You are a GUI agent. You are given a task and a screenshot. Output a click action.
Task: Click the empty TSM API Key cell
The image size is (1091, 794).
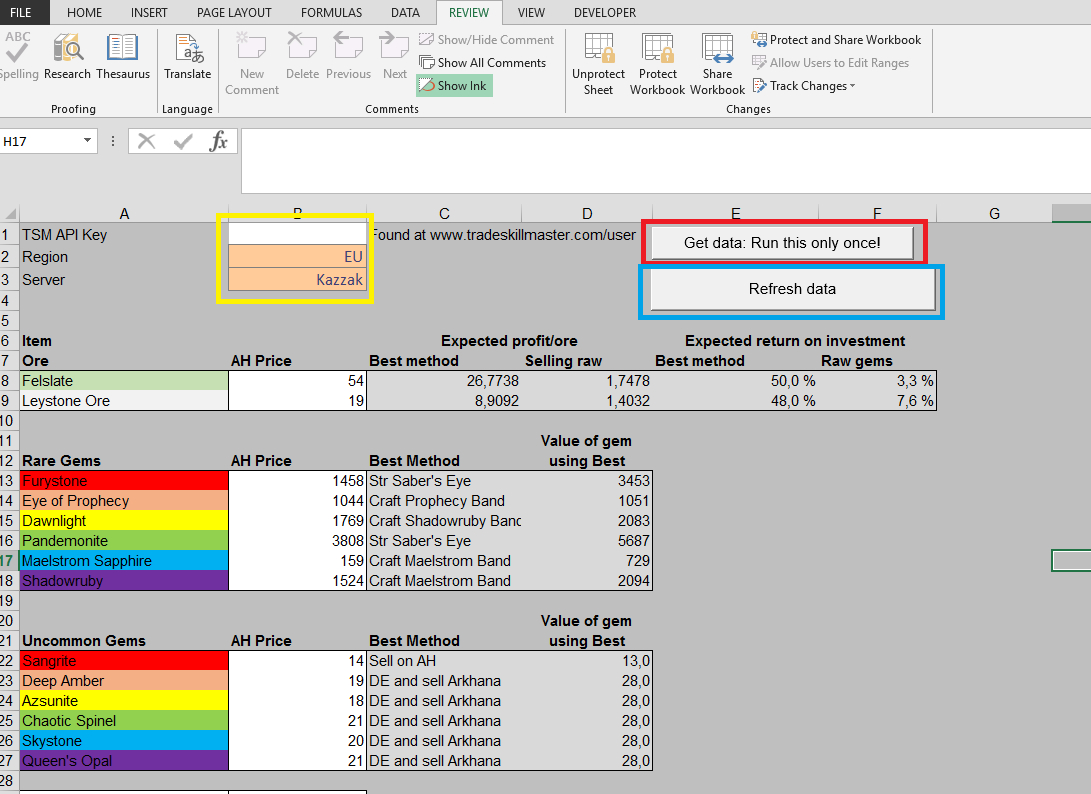[297, 234]
